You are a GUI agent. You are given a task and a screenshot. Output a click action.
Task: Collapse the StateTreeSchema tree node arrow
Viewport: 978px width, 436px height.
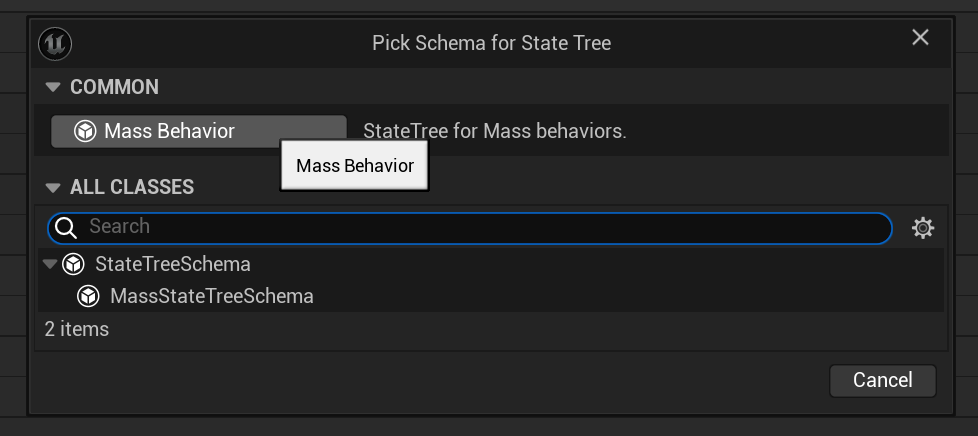pos(50,264)
